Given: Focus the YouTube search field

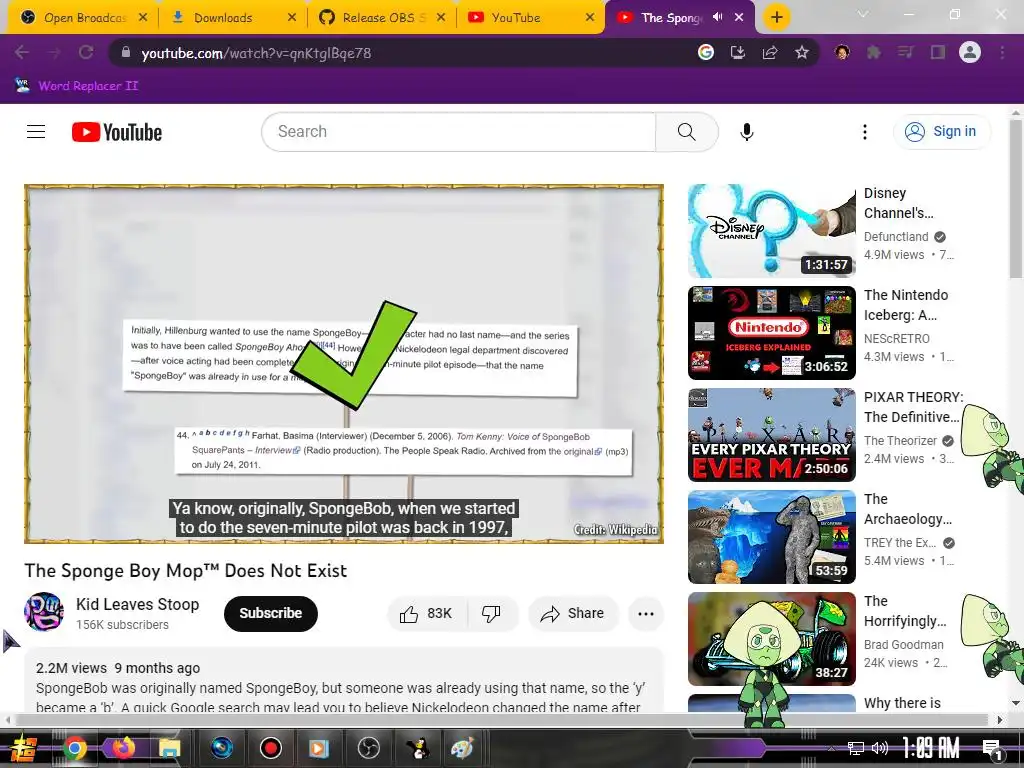Looking at the screenshot, I should [458, 132].
